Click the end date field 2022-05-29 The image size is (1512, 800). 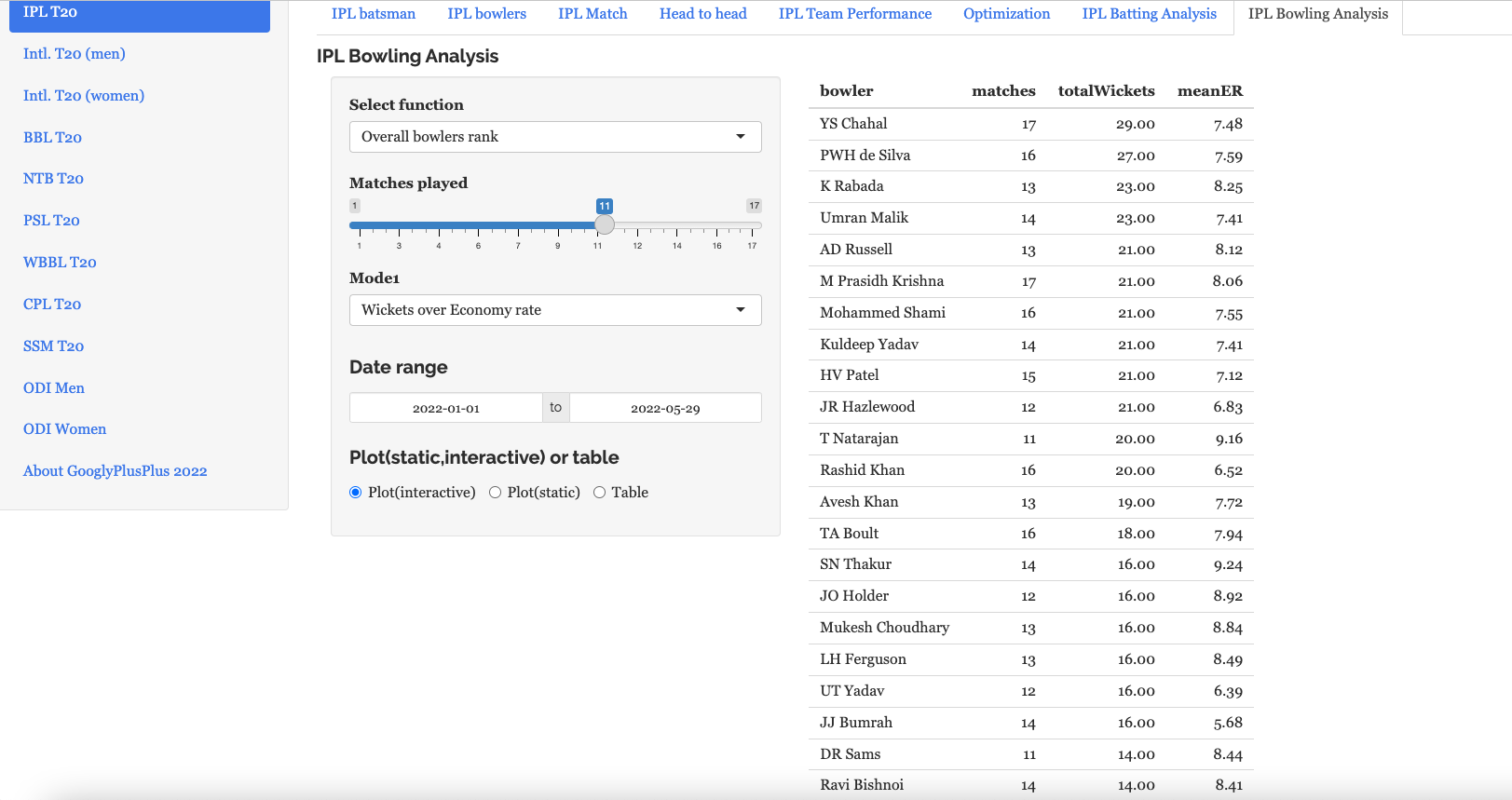click(665, 408)
